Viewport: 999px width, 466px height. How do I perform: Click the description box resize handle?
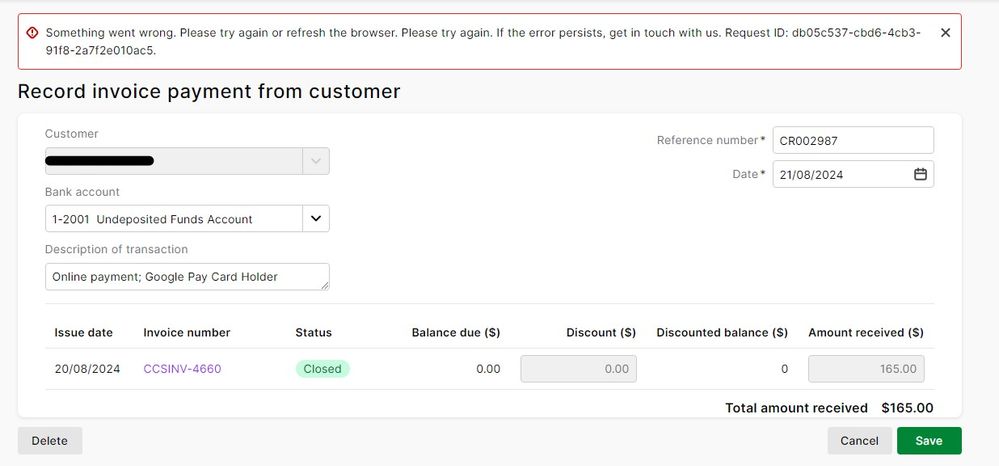[x=325, y=286]
